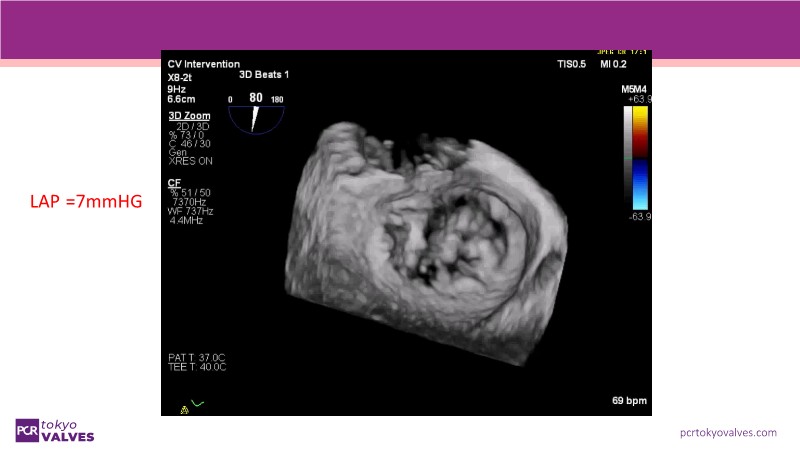Click the M5M4 color map label
This screenshot has width=800, height=450.
click(636, 89)
